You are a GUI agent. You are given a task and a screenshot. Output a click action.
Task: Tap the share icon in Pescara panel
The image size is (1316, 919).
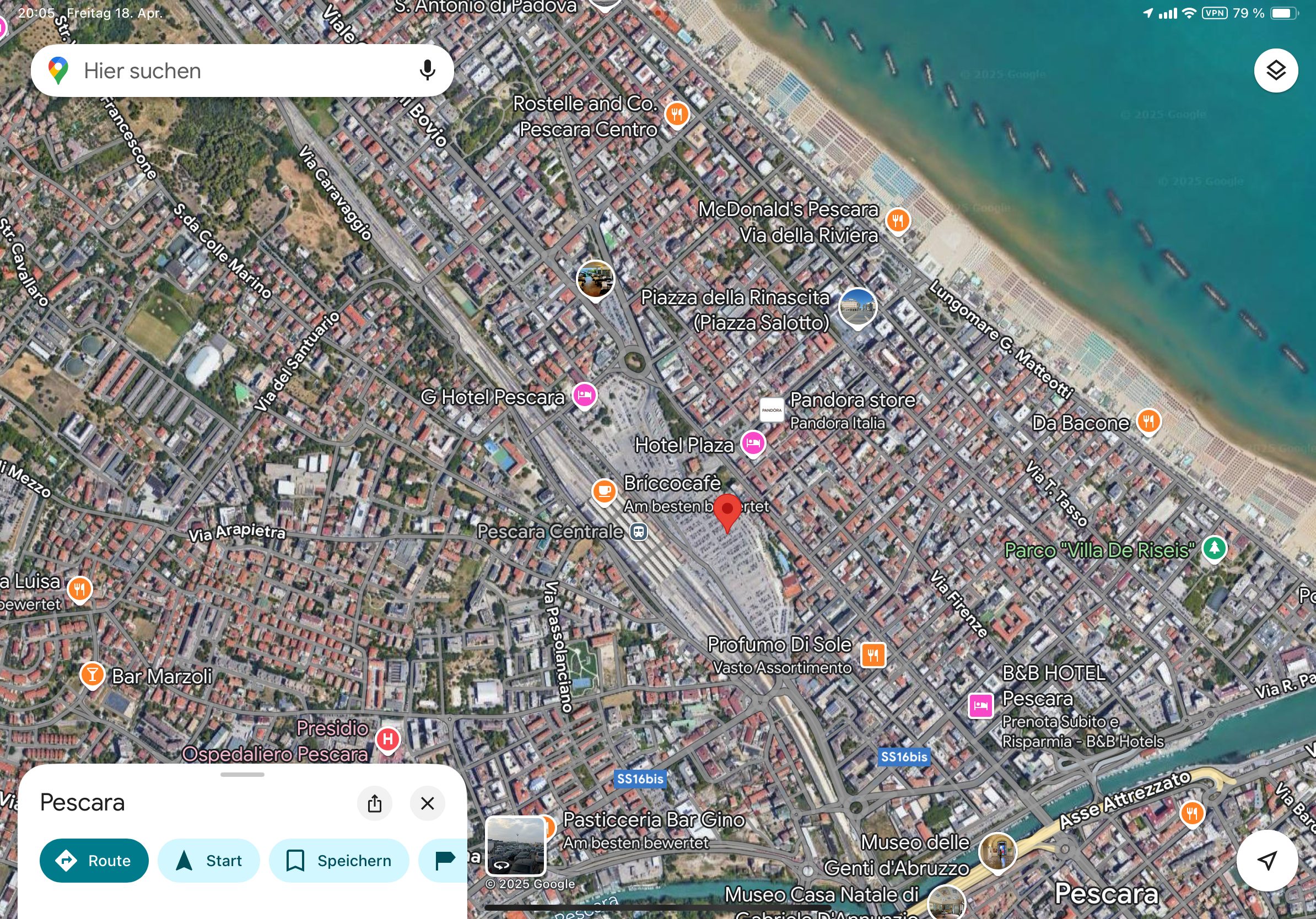click(374, 803)
